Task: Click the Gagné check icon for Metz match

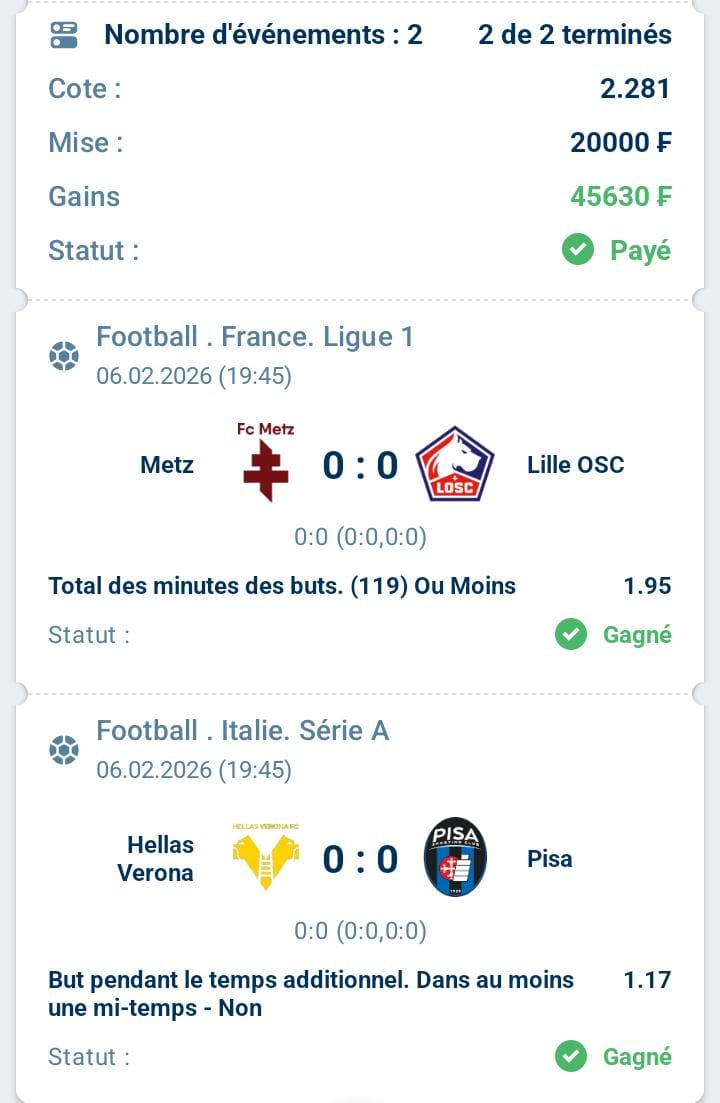Action: click(571, 635)
